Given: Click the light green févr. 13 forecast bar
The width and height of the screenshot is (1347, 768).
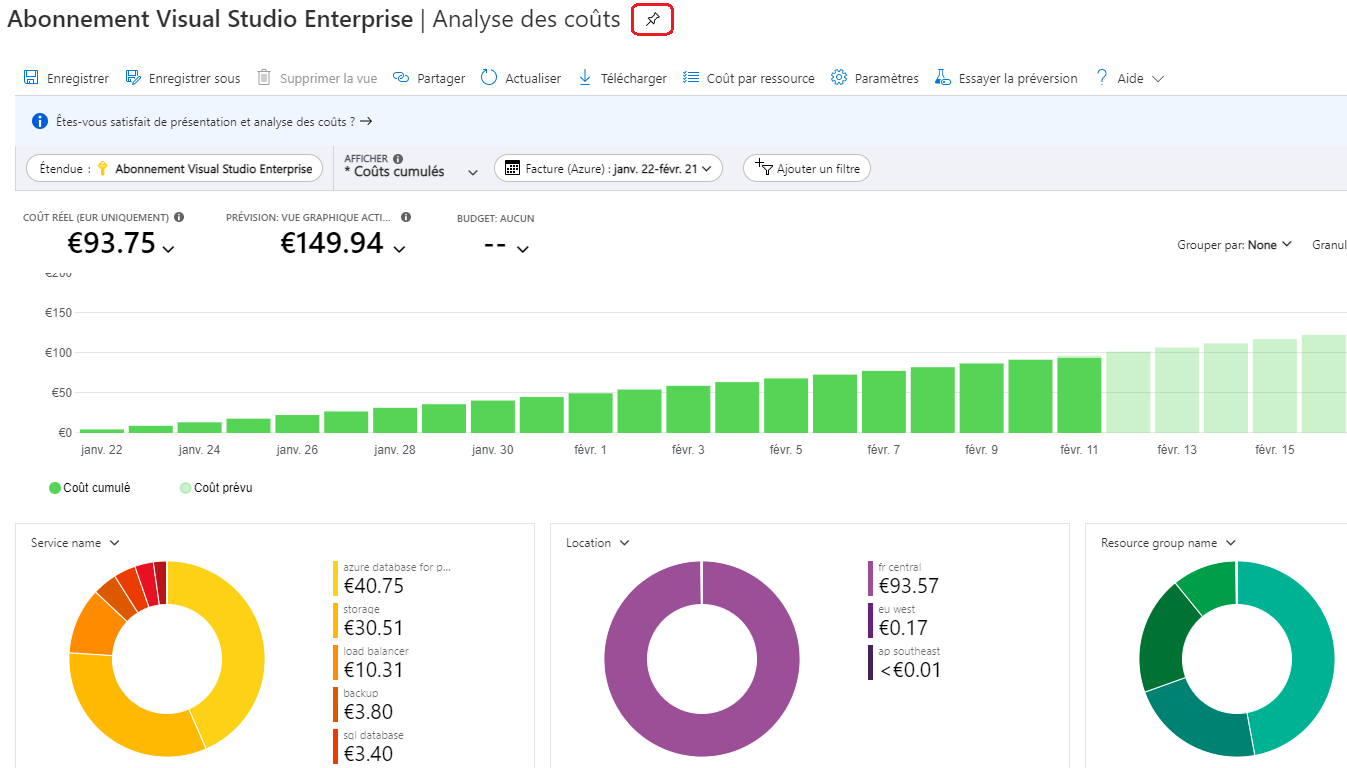Looking at the screenshot, I should [x=1177, y=390].
